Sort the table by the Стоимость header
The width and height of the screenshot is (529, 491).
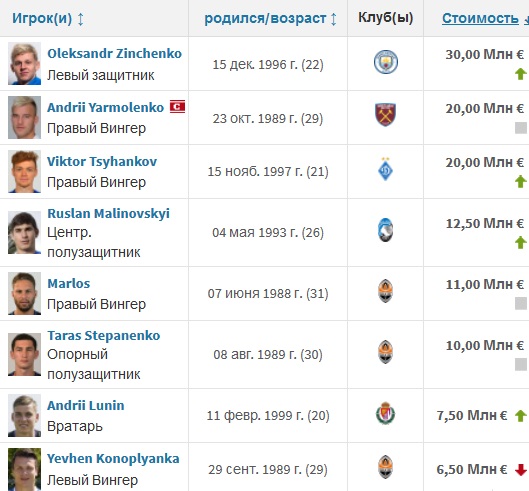tap(480, 18)
